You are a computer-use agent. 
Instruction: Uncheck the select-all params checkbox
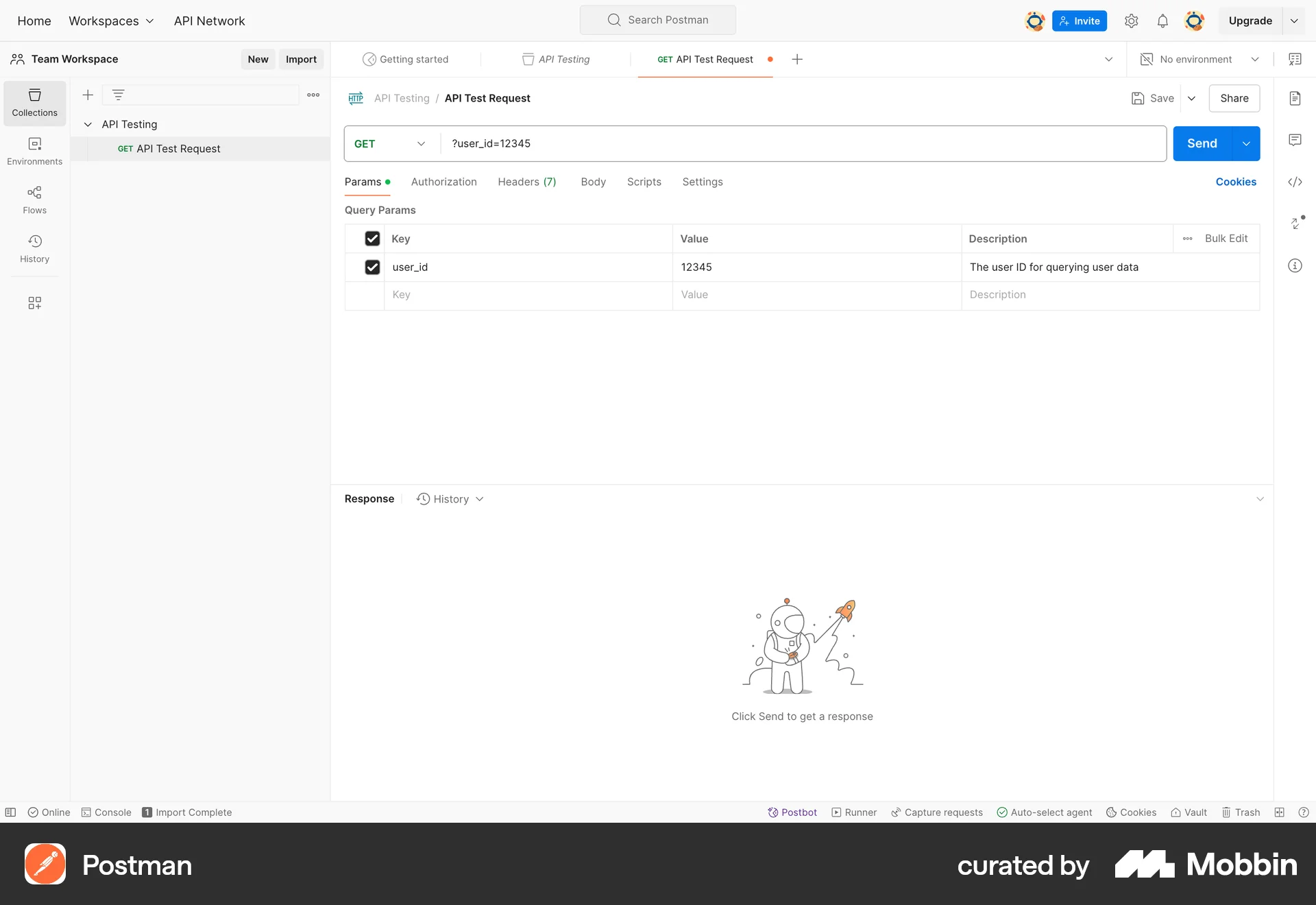tap(372, 238)
